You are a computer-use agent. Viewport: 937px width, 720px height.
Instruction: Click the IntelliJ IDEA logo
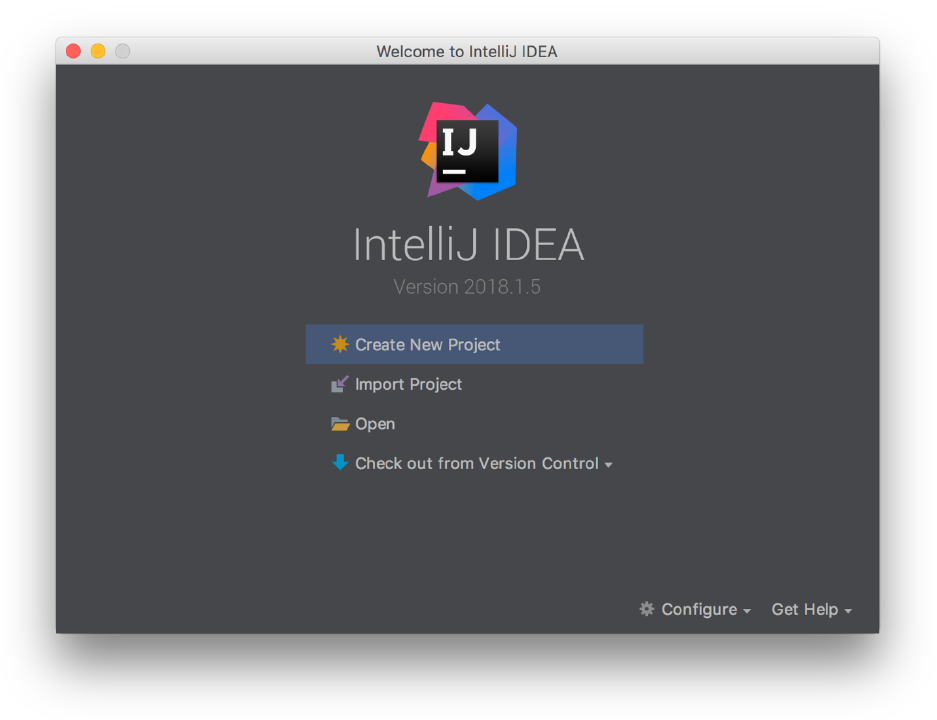click(x=468, y=151)
